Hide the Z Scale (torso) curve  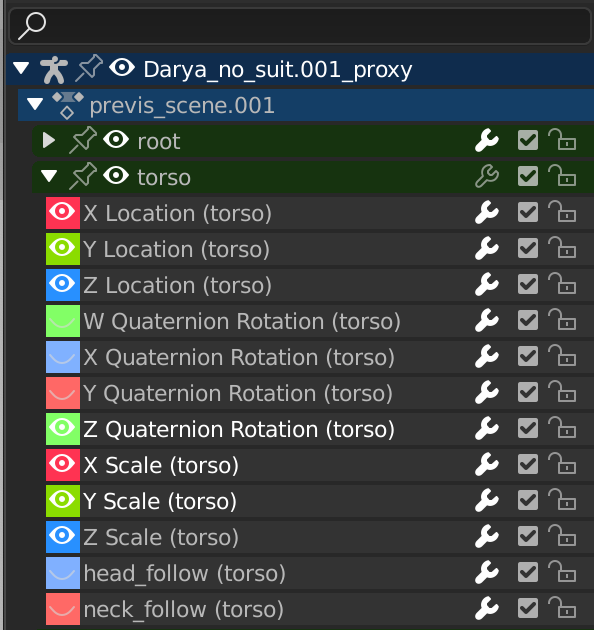63,536
